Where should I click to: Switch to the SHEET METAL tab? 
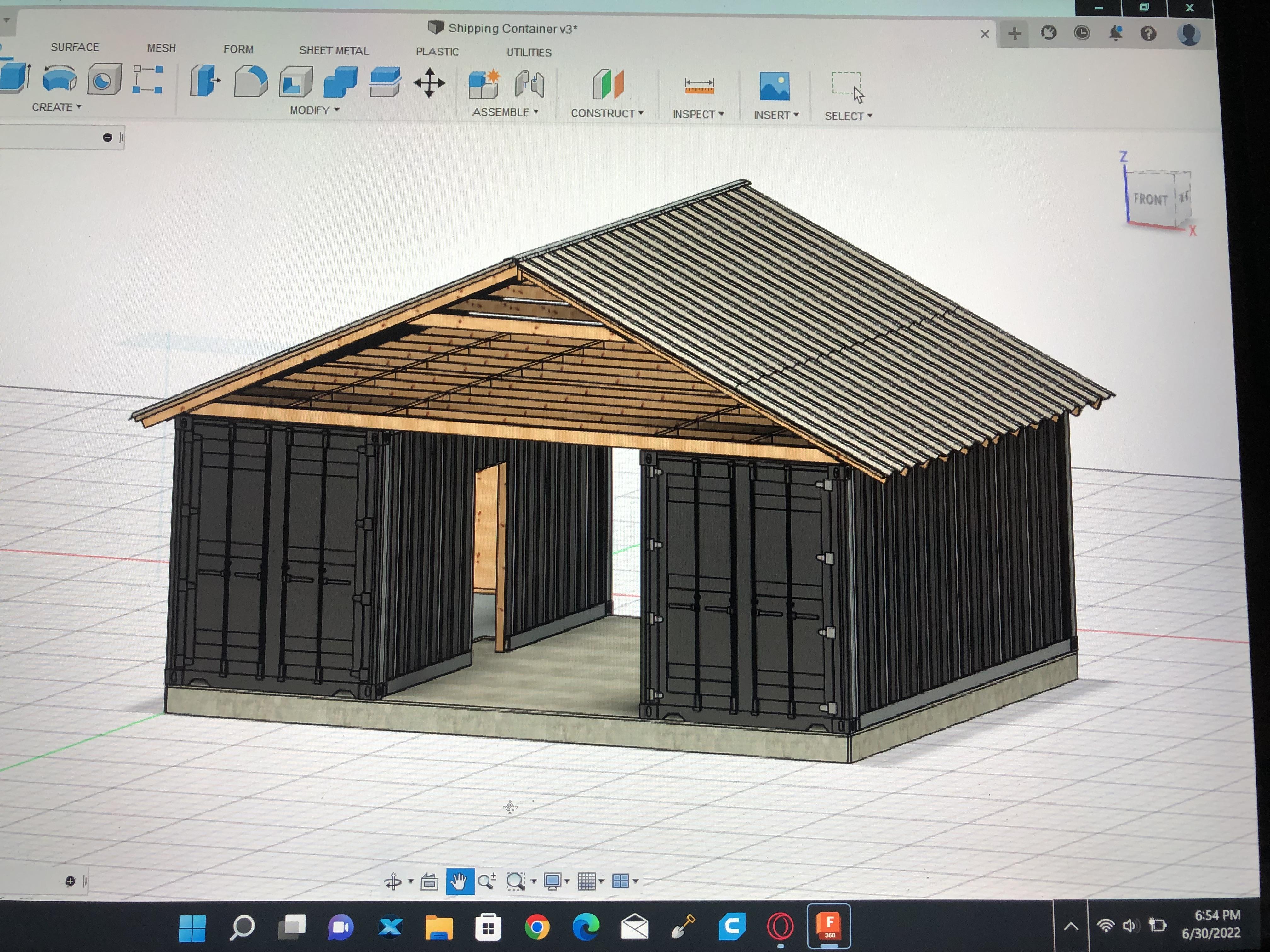pos(334,50)
